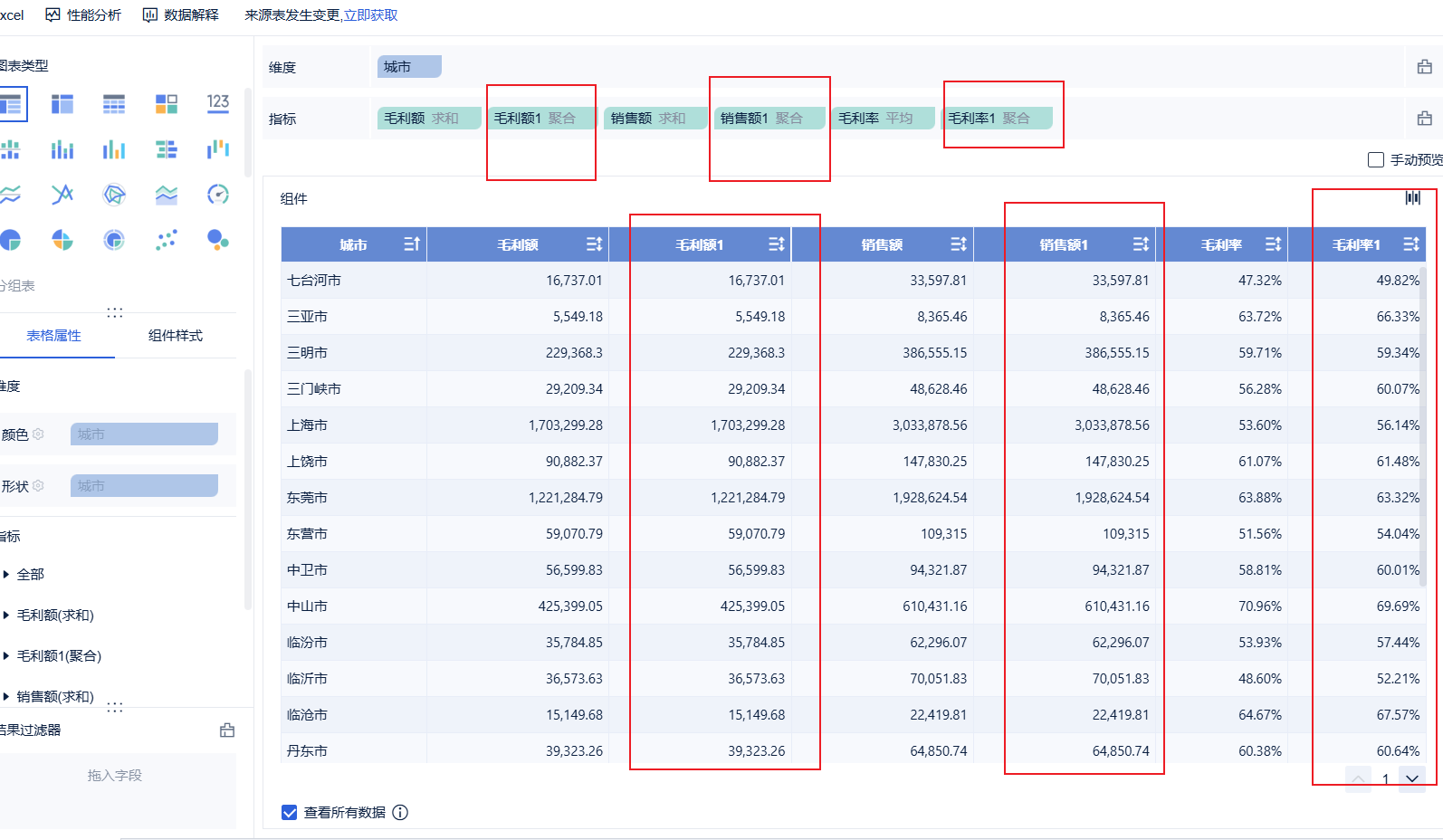Screen dimensions: 1443x840
Task: Open the 销售额 求和 indicator pill
Action: click(x=655, y=119)
